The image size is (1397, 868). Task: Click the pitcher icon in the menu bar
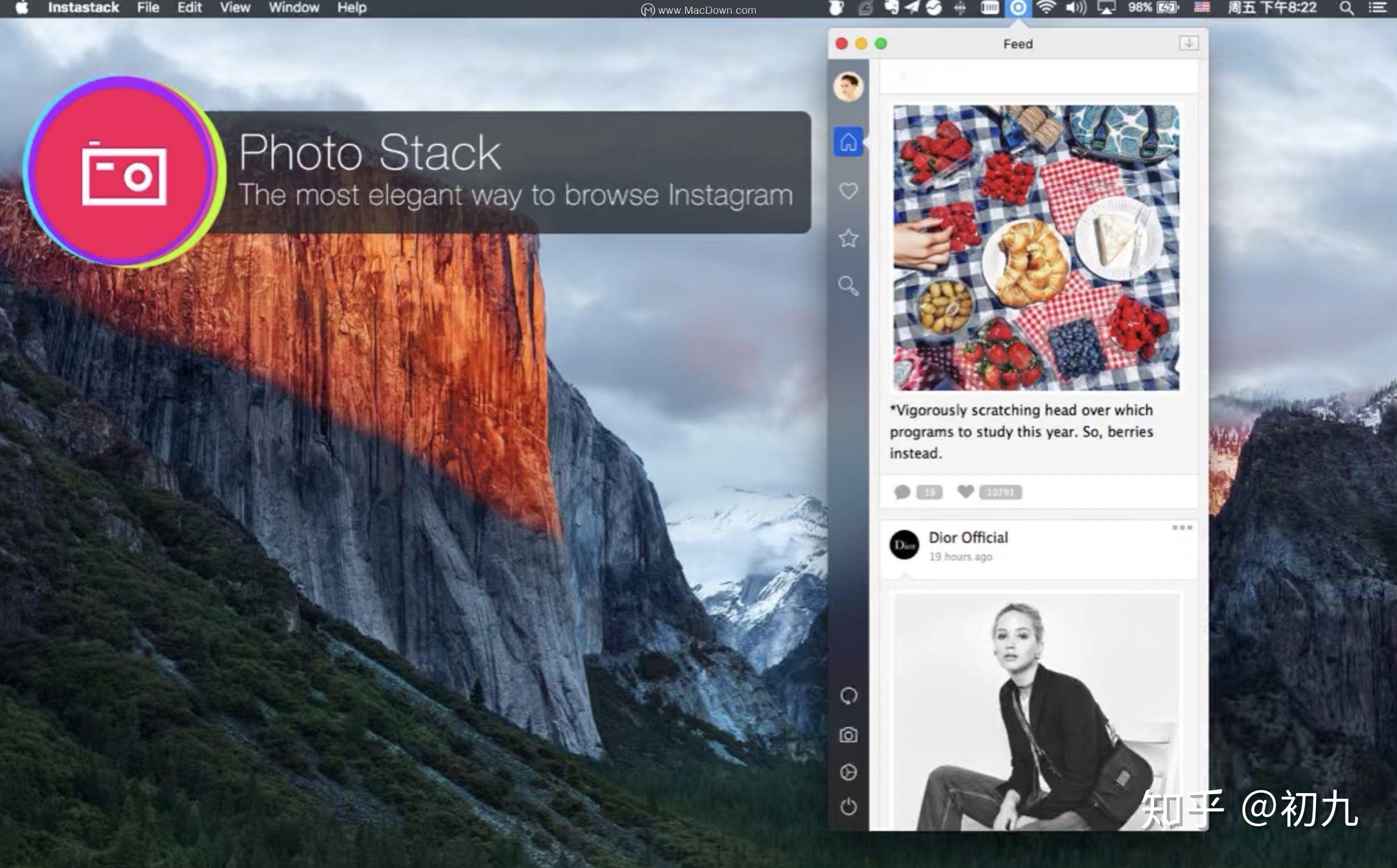pyautogui.click(x=836, y=8)
